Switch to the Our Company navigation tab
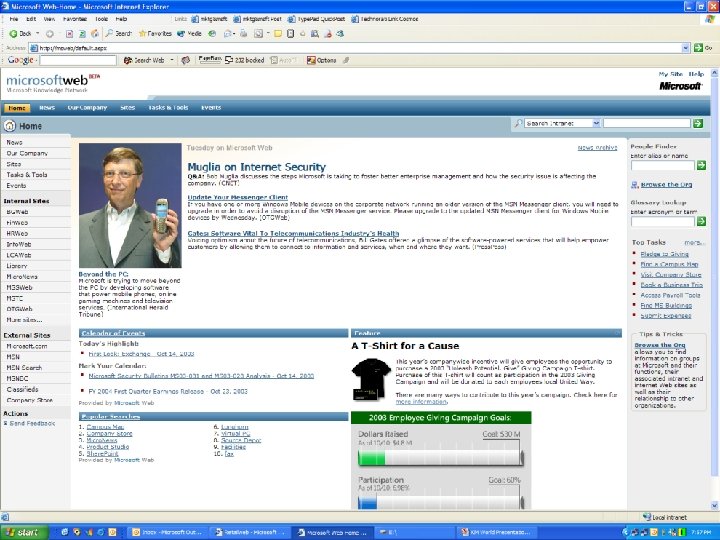The image size is (720, 540). (87, 108)
